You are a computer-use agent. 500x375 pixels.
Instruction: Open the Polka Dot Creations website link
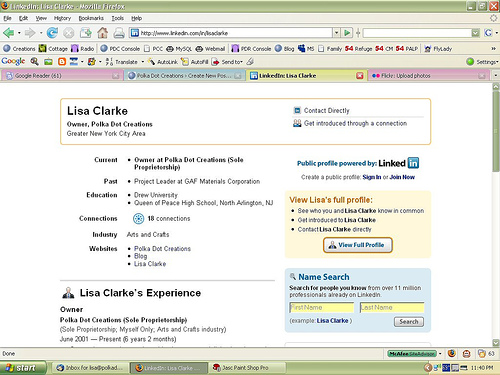(x=162, y=249)
